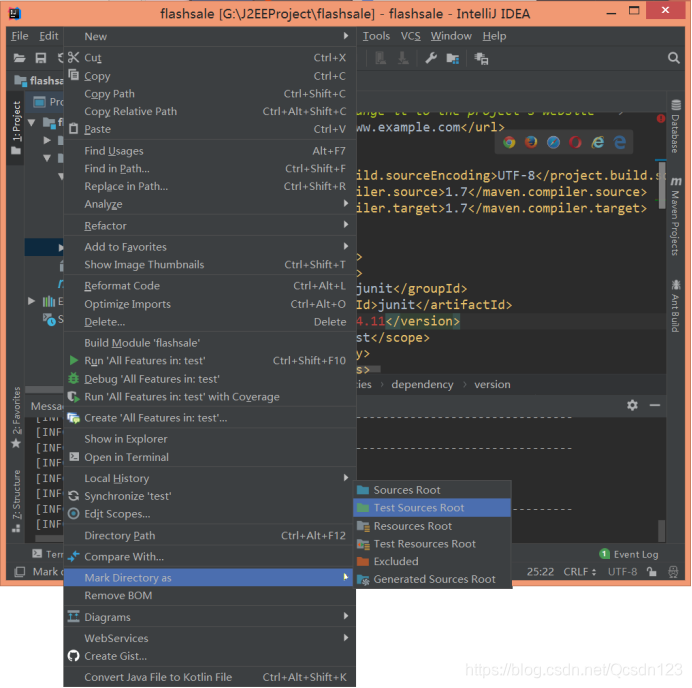Click the wrench settings toolbar icon
Viewport: 692px width, 688px height.
point(431,58)
